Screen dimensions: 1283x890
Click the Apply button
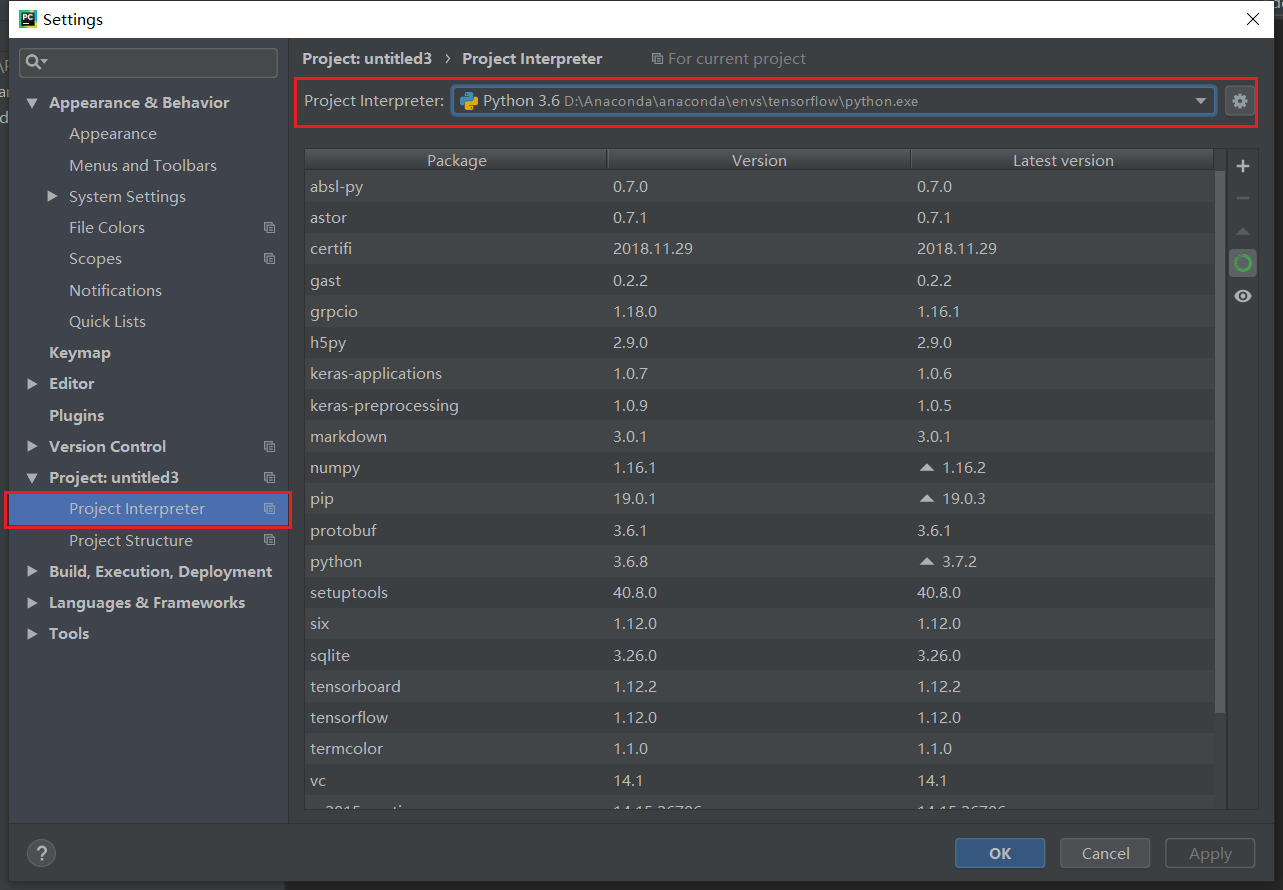[1209, 853]
